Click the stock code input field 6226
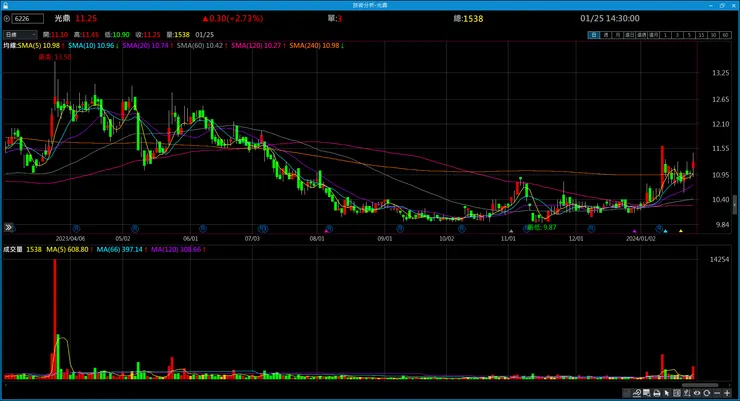Screen dimensions: 740x401 coord(28,18)
